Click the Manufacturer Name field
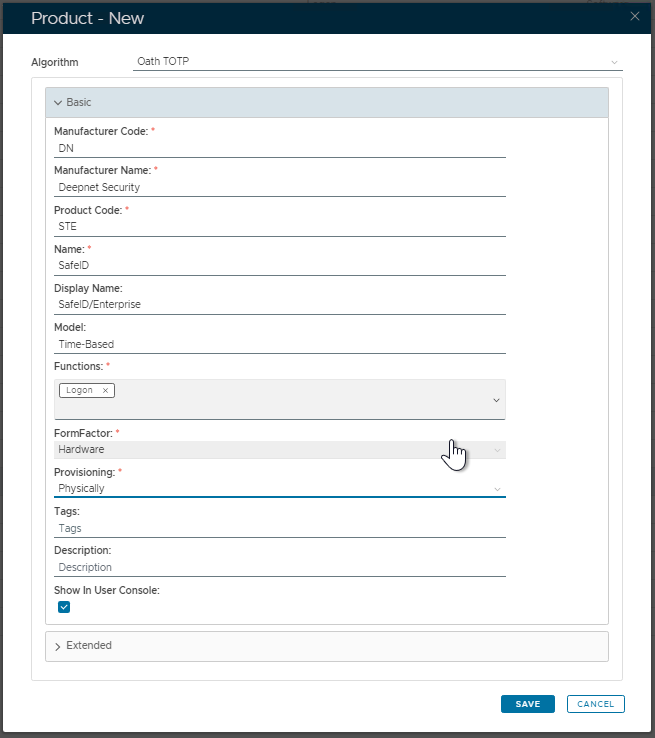The width and height of the screenshot is (655, 738). point(280,187)
